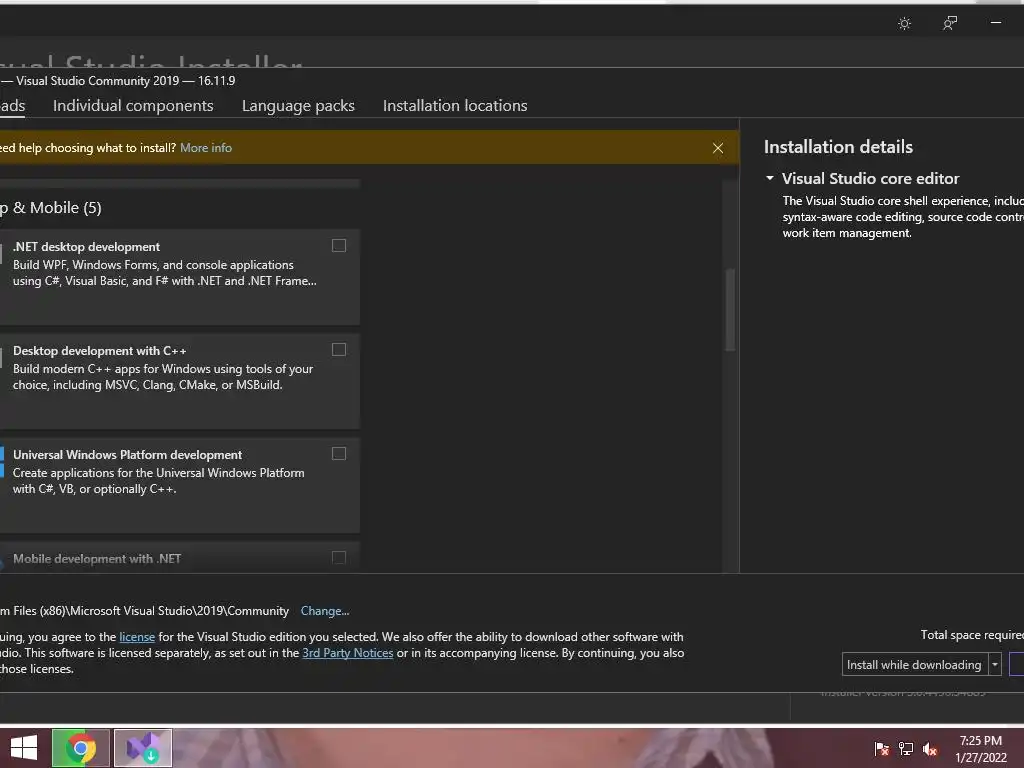Open the 3rd Party Notices link
Viewport: 1024px width, 768px height.
pos(347,653)
